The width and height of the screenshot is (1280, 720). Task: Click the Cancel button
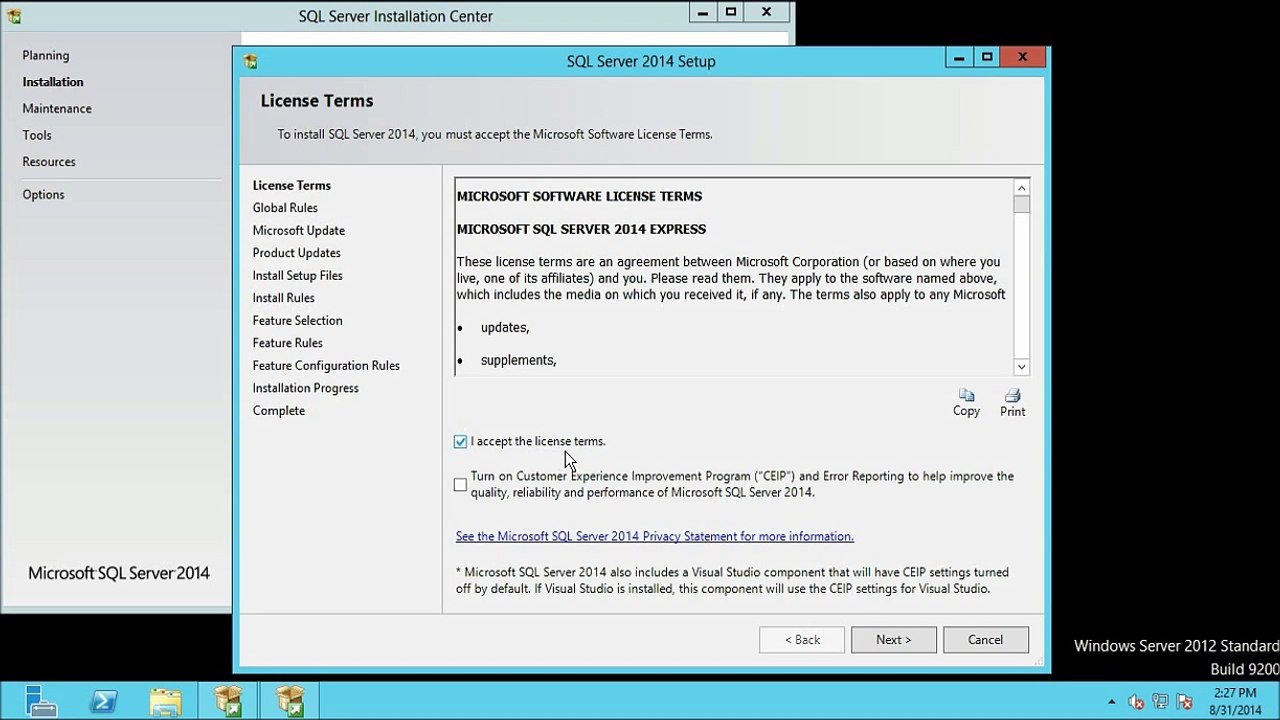click(985, 640)
